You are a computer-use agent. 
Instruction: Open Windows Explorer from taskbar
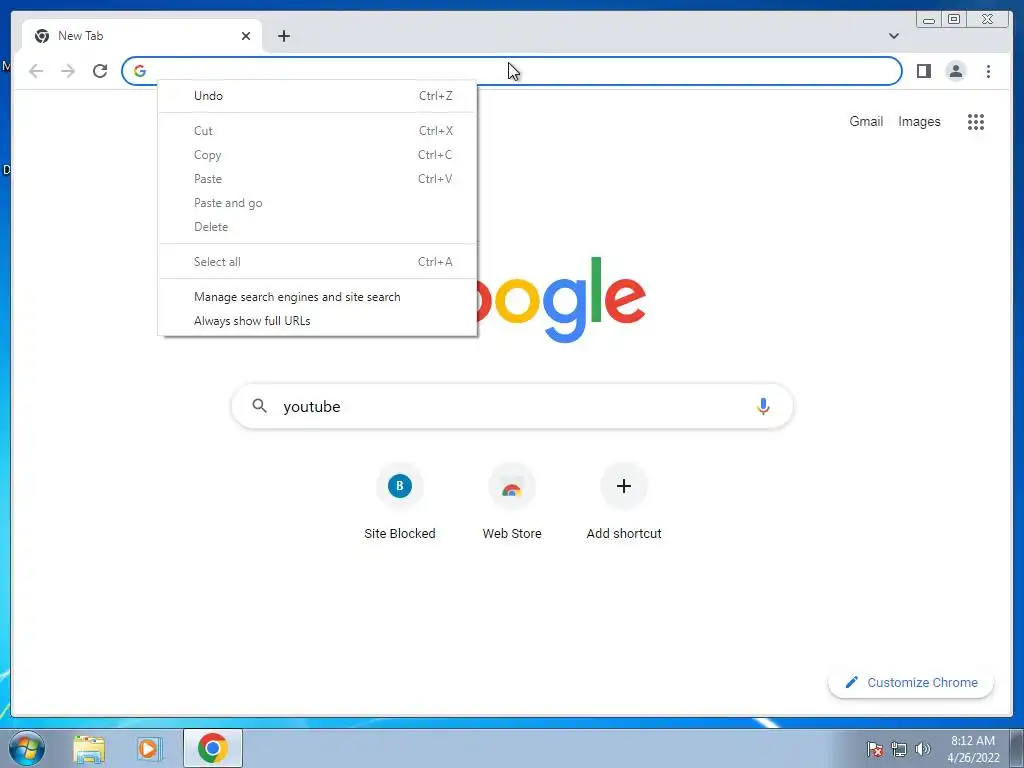click(x=89, y=748)
